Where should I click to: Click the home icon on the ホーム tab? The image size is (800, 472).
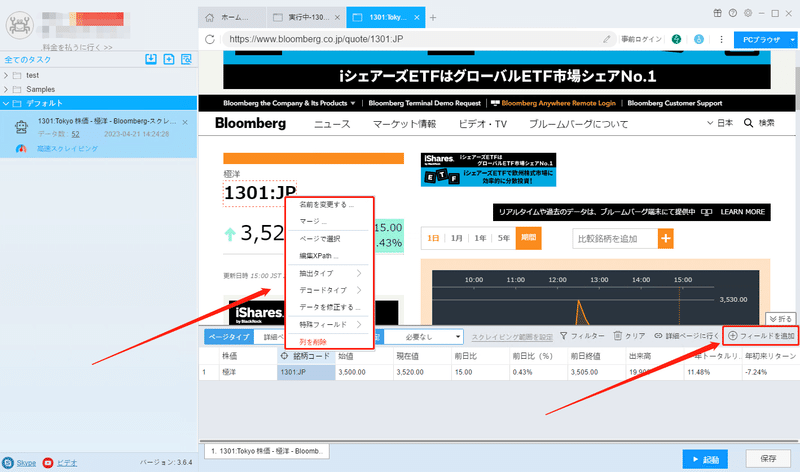(210, 17)
